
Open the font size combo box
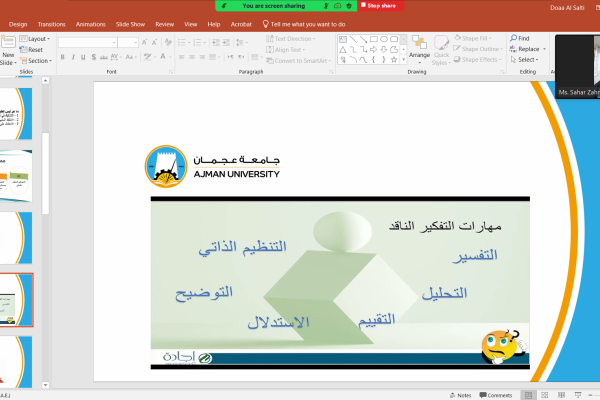coord(128,42)
